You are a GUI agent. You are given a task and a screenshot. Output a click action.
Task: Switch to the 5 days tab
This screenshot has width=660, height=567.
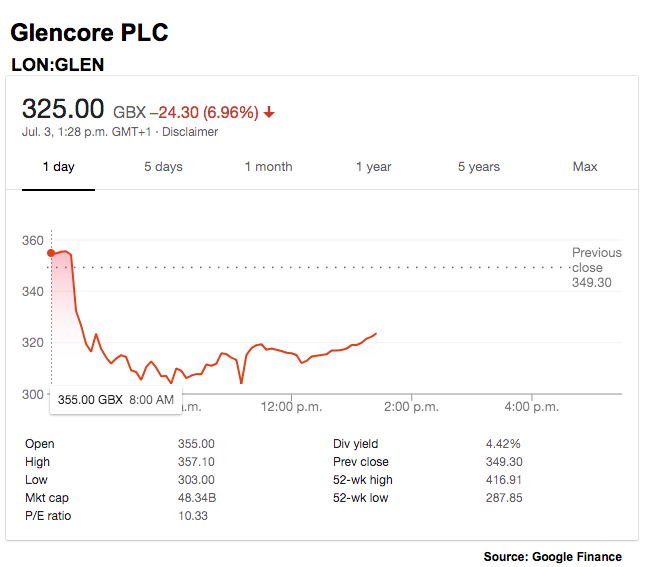[163, 167]
